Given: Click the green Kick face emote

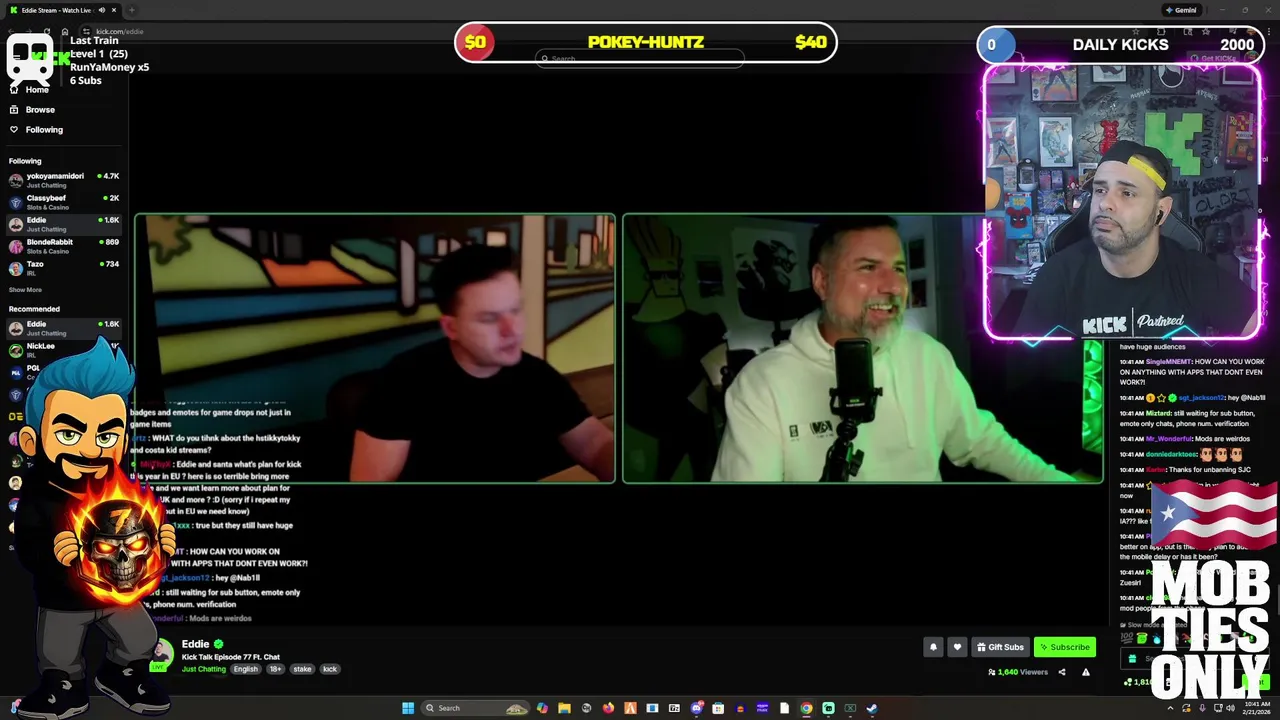Looking at the screenshot, I should (x=1142, y=638).
